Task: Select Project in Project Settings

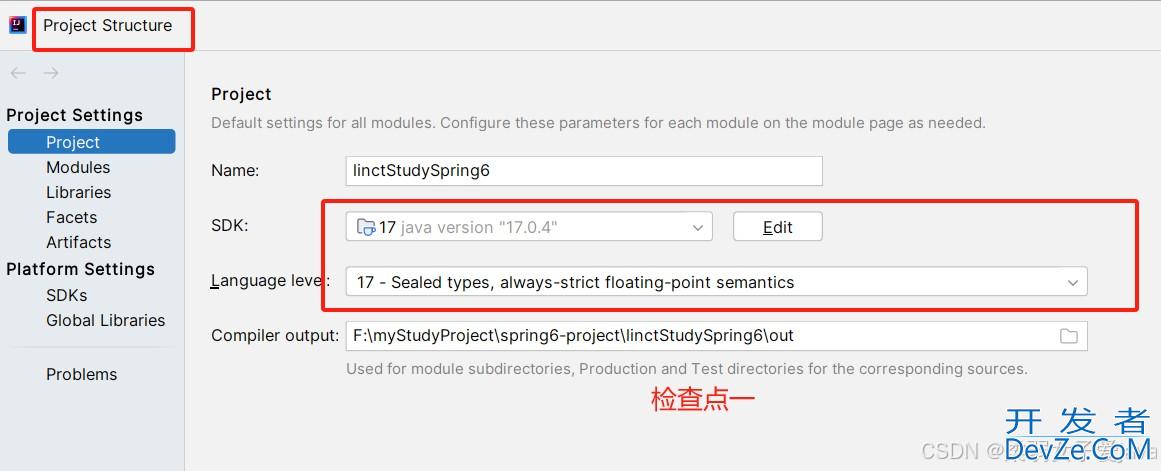Action: [73, 142]
